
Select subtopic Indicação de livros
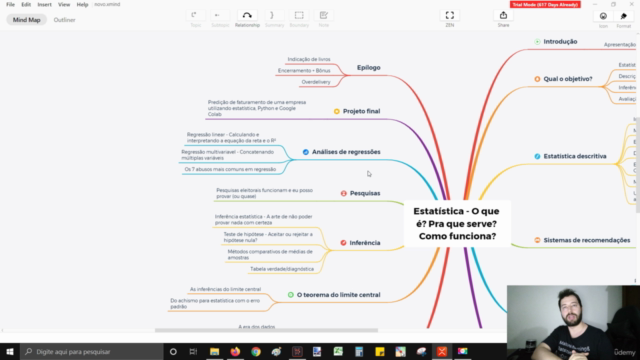click(x=309, y=60)
